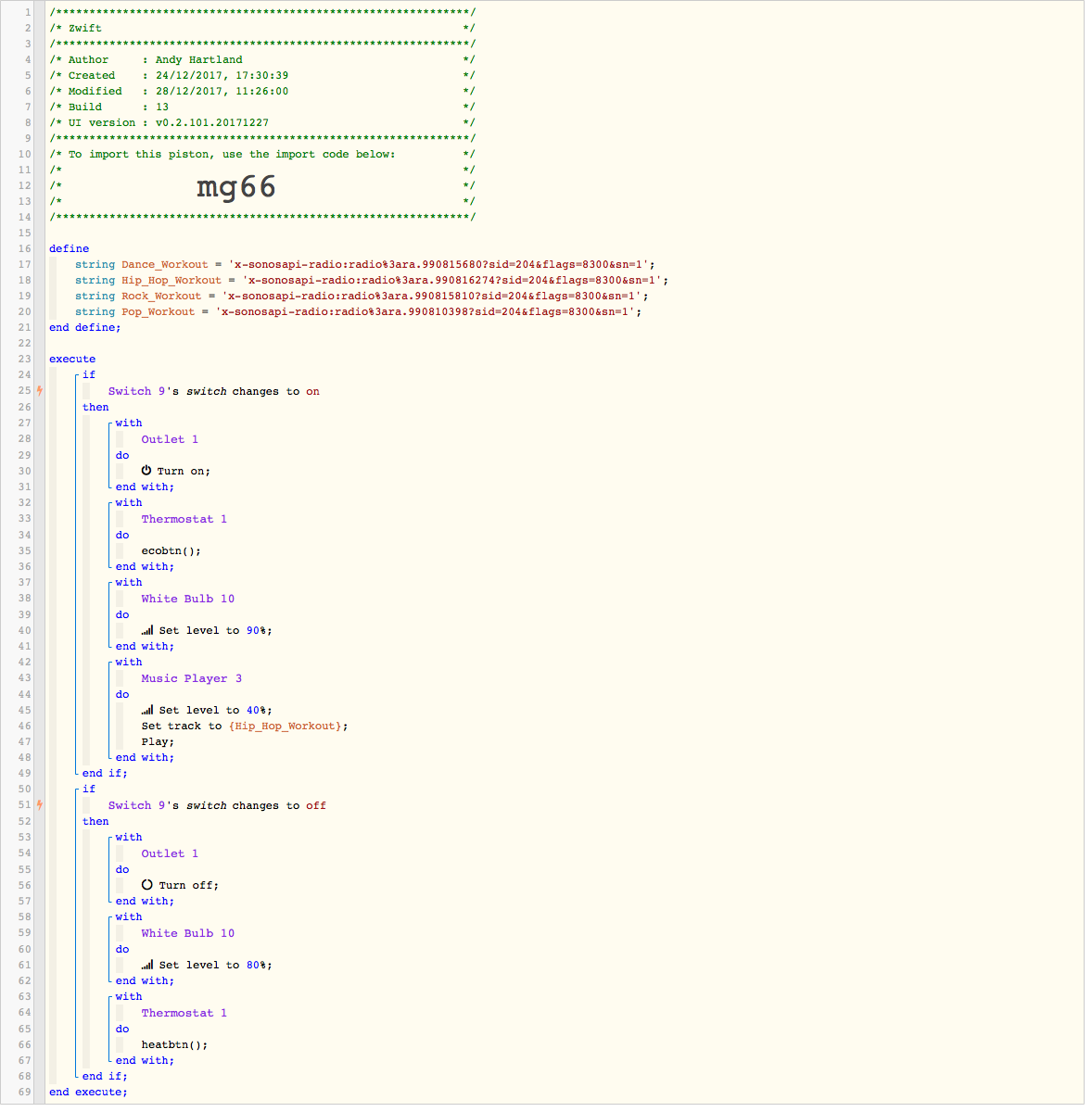Click the 'if' keyword on line 24
The height and width of the screenshot is (1112, 1092).
pyautogui.click(x=89, y=374)
